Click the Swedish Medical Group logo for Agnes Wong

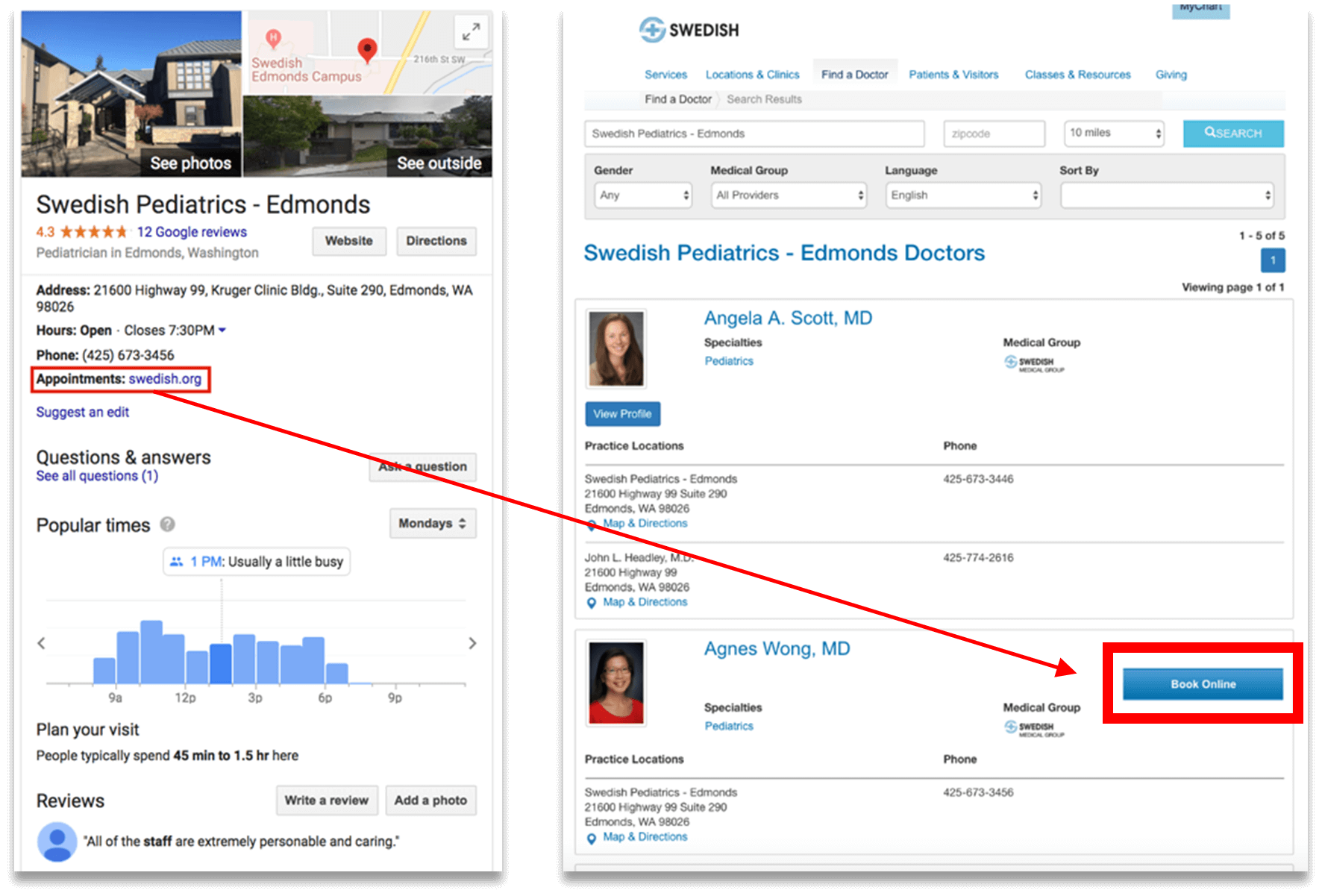coord(1034,728)
